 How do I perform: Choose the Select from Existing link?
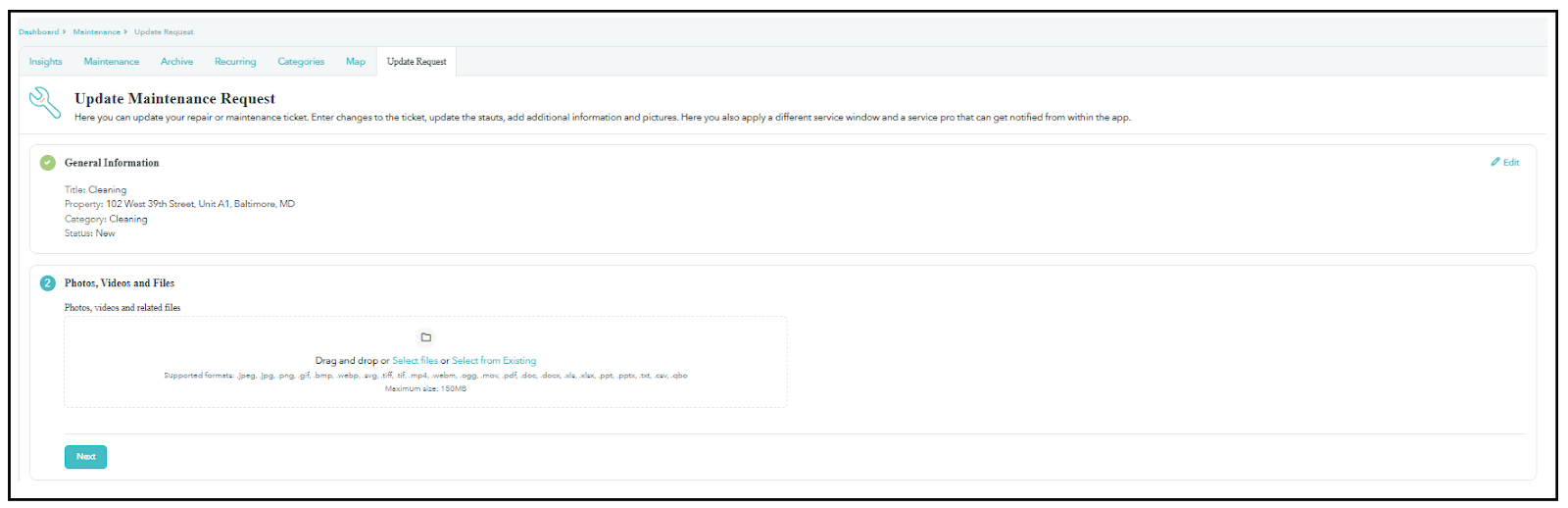494,361
